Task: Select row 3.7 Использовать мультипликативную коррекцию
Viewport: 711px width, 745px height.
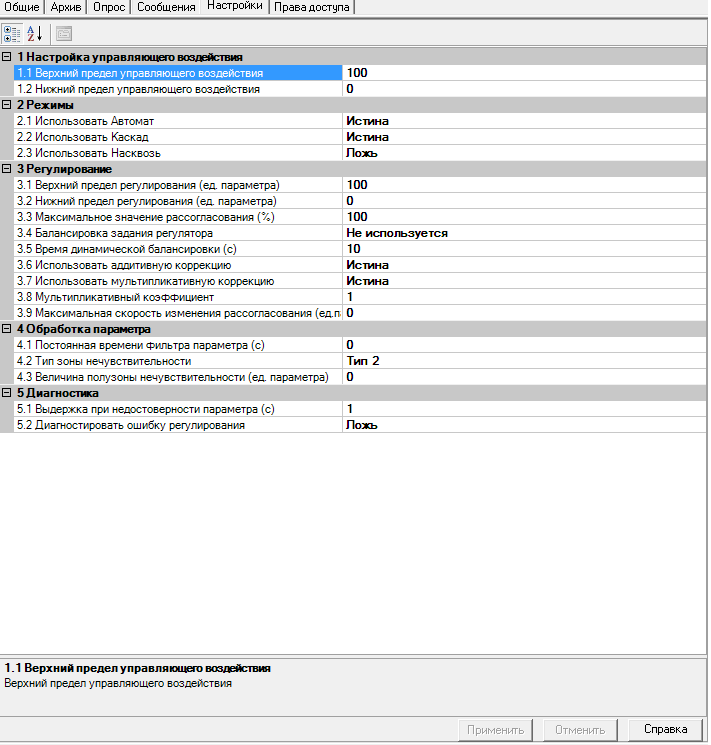Action: (178, 281)
